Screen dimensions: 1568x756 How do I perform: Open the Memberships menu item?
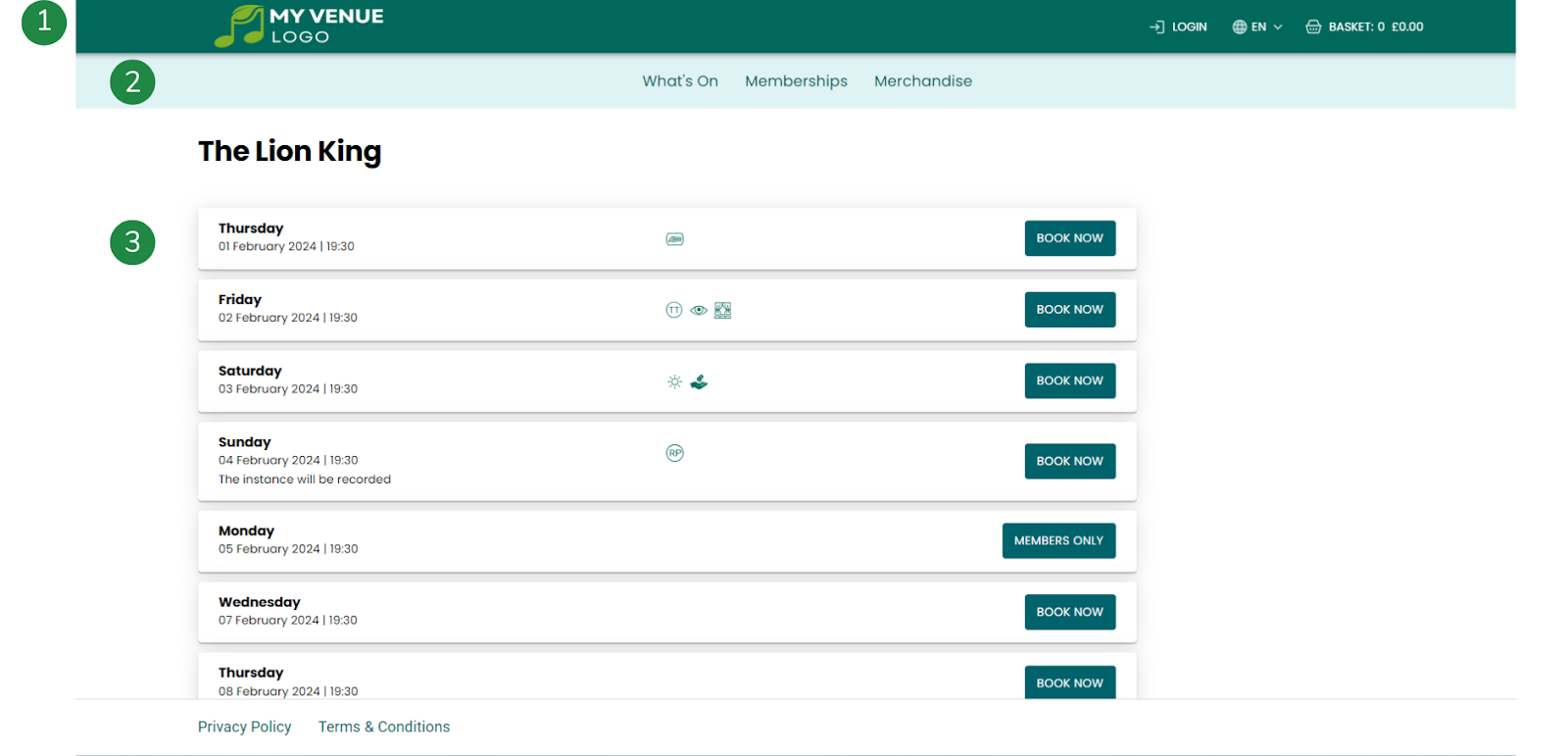(x=796, y=81)
